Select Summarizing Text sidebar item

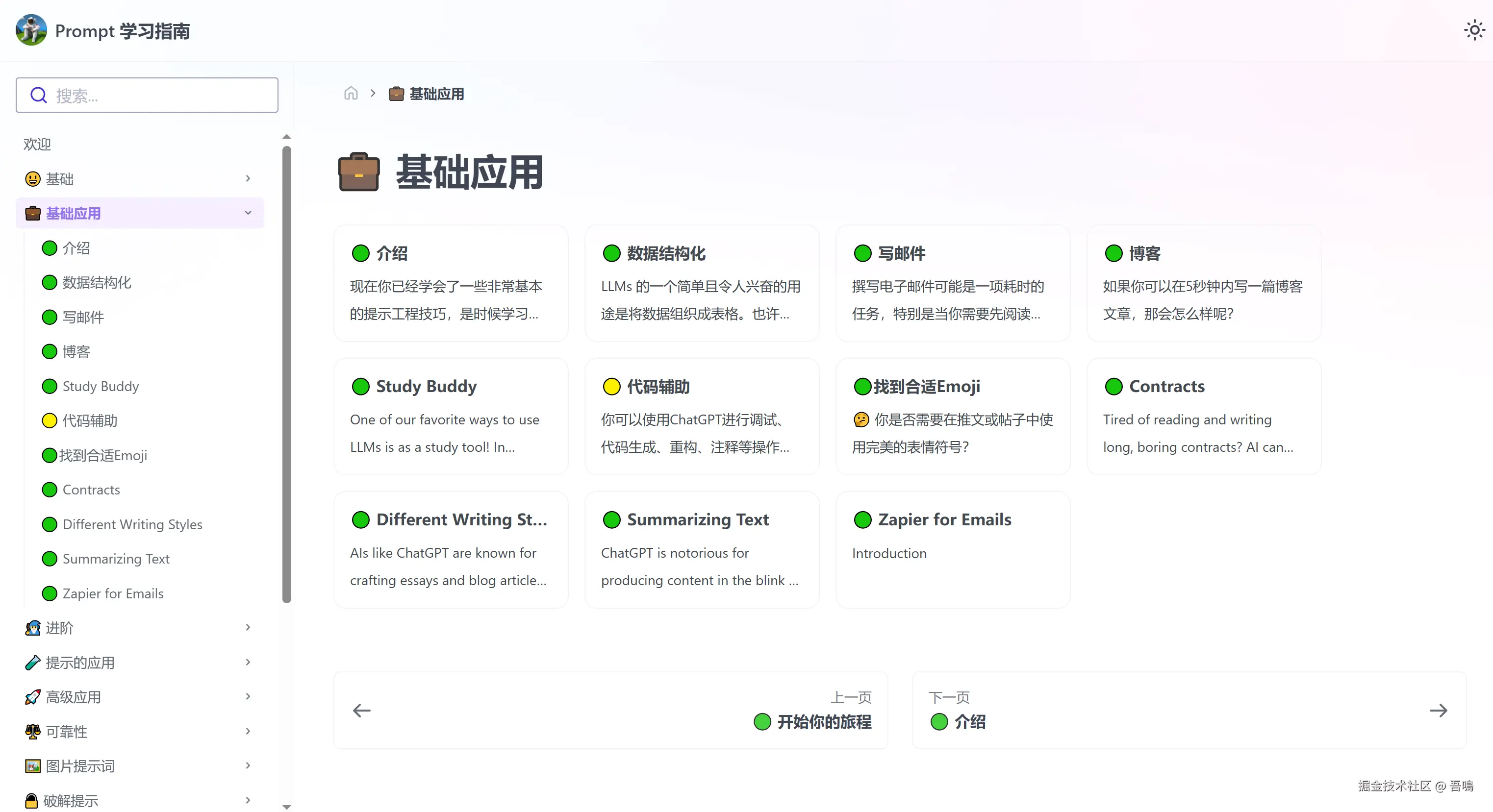pos(115,559)
